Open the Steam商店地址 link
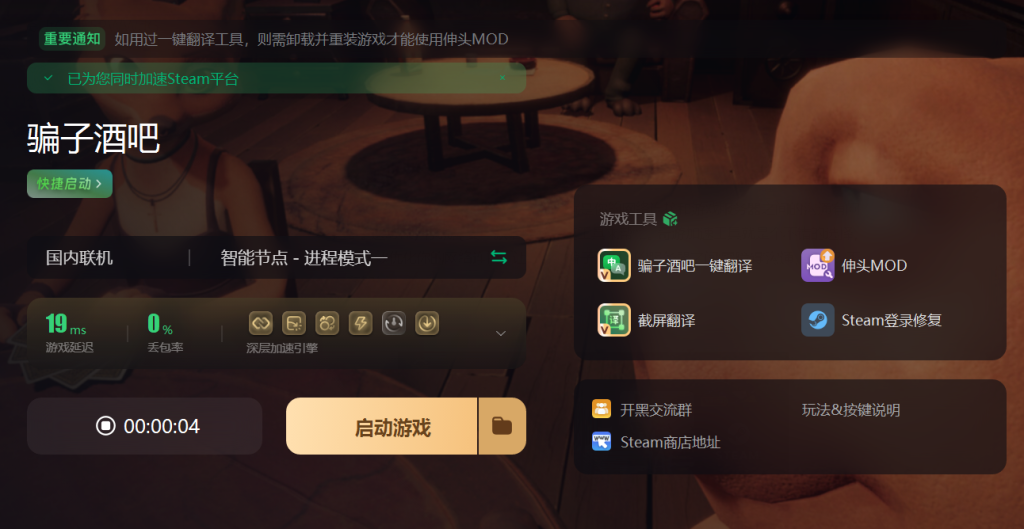 click(656, 442)
